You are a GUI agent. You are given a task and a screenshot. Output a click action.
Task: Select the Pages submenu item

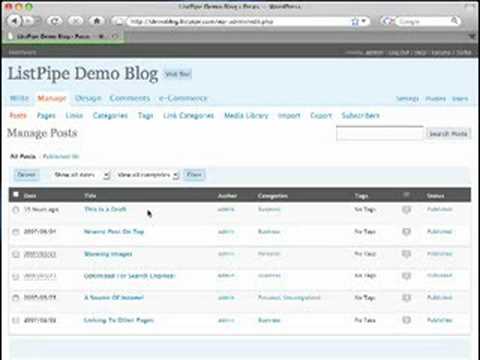coord(46,115)
